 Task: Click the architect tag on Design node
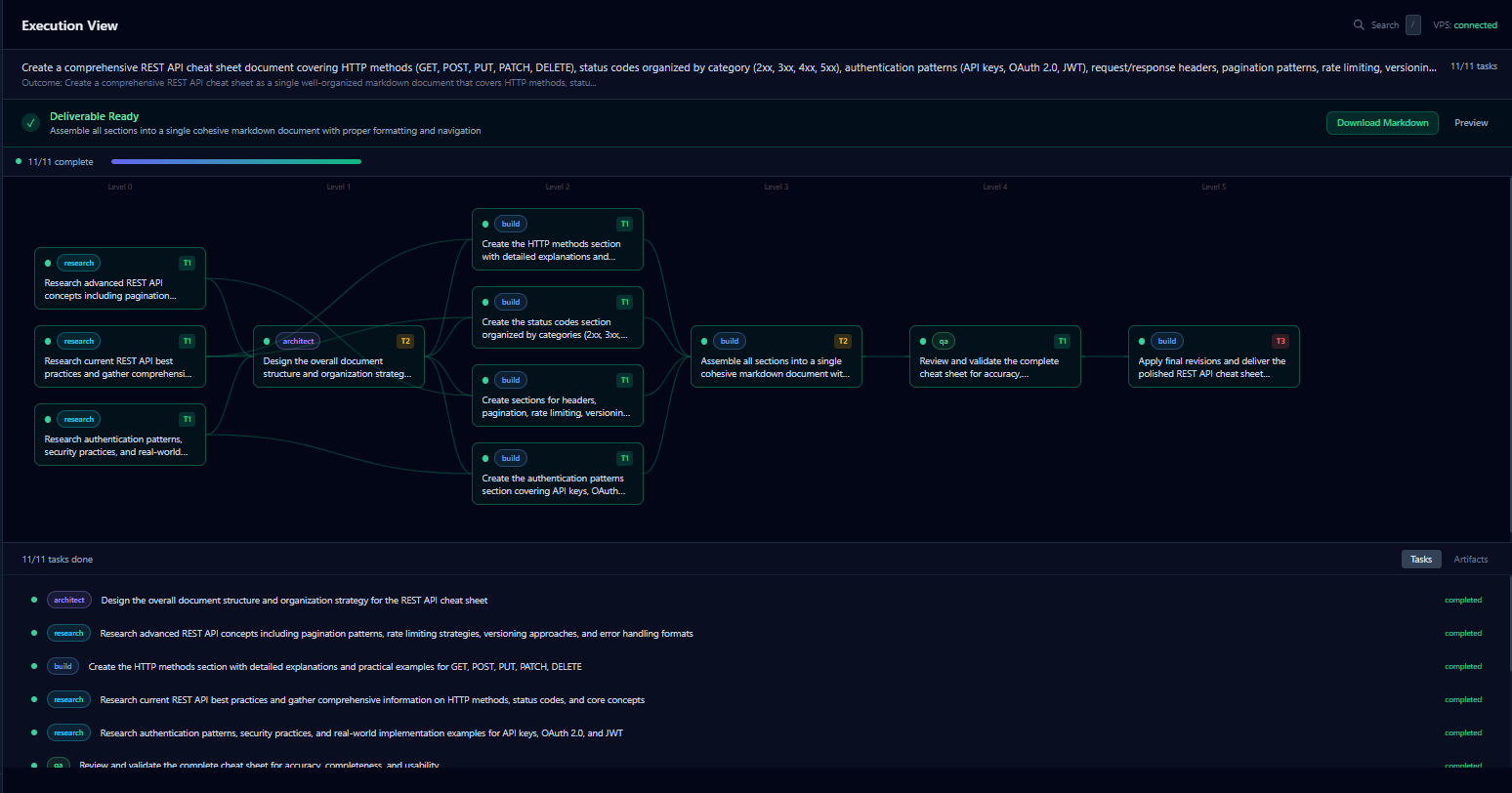[x=298, y=341]
